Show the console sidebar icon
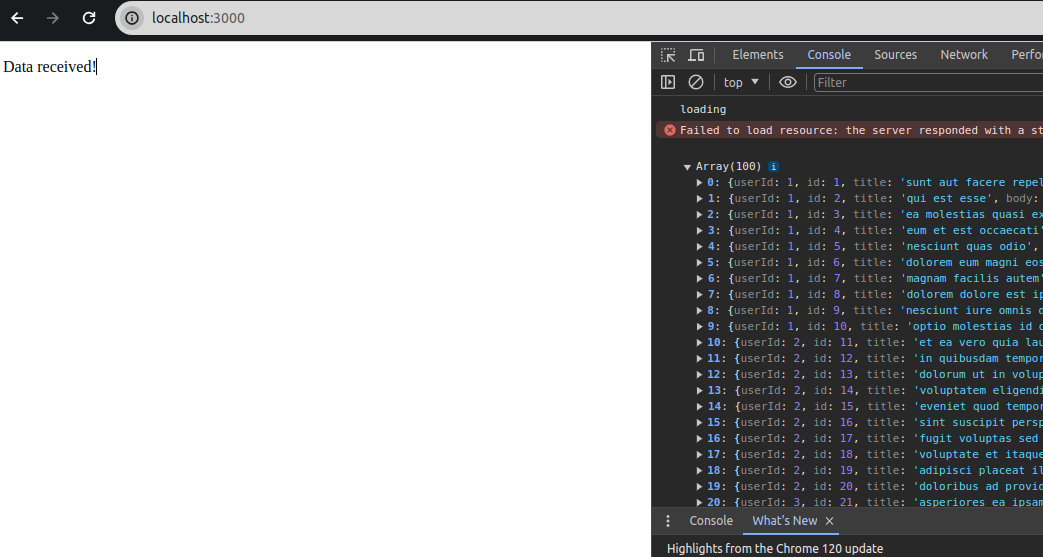1043x557 pixels. click(668, 83)
